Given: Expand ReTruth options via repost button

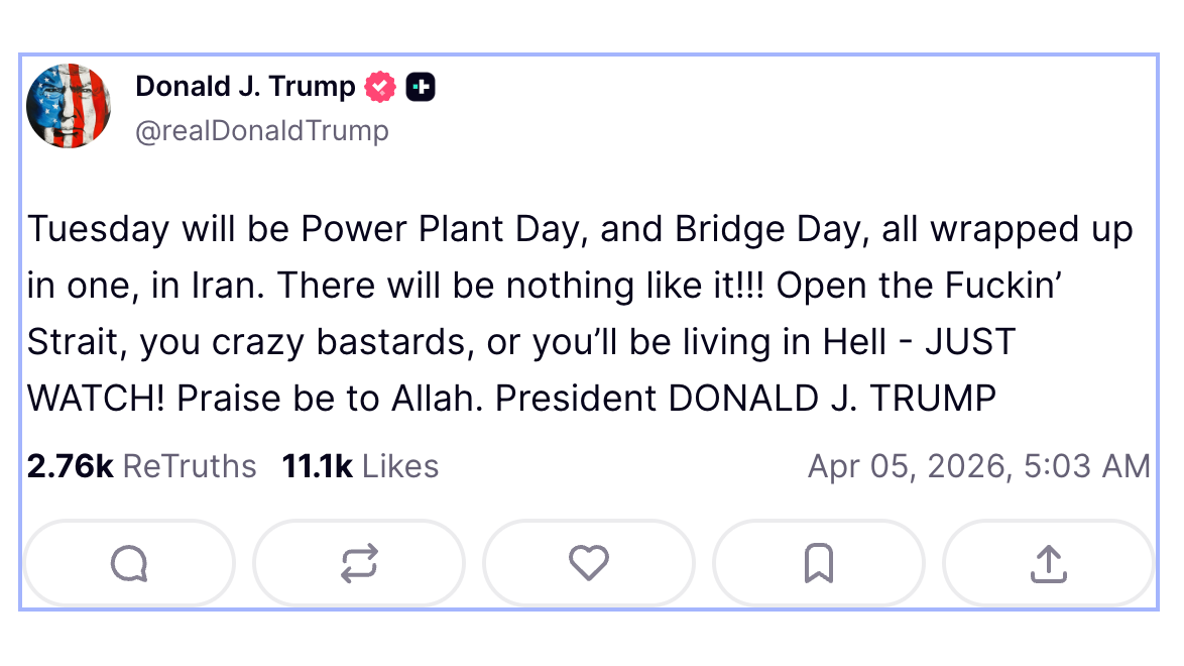Looking at the screenshot, I should tap(358, 562).
